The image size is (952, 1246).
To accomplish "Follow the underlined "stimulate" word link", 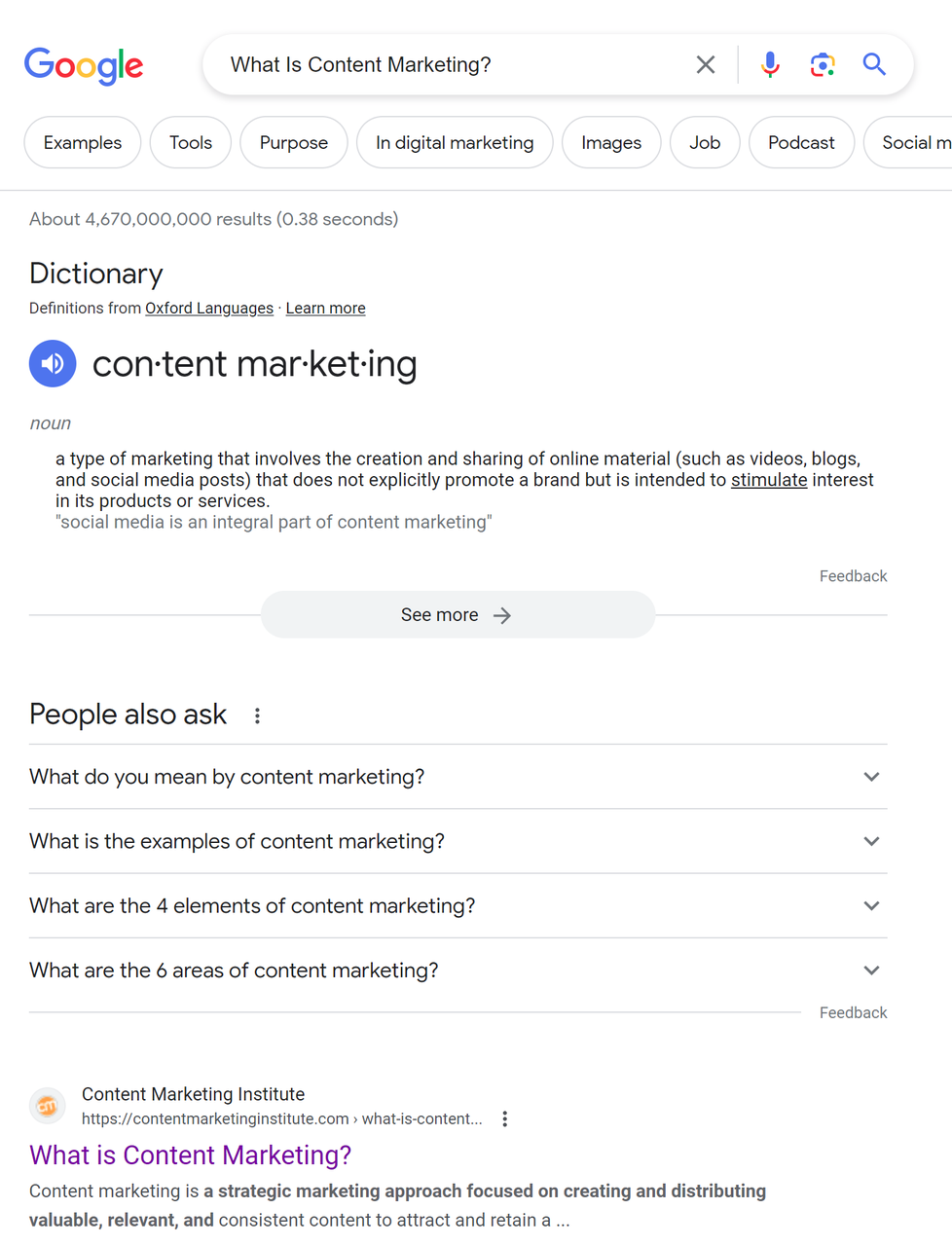I will pos(769,480).
